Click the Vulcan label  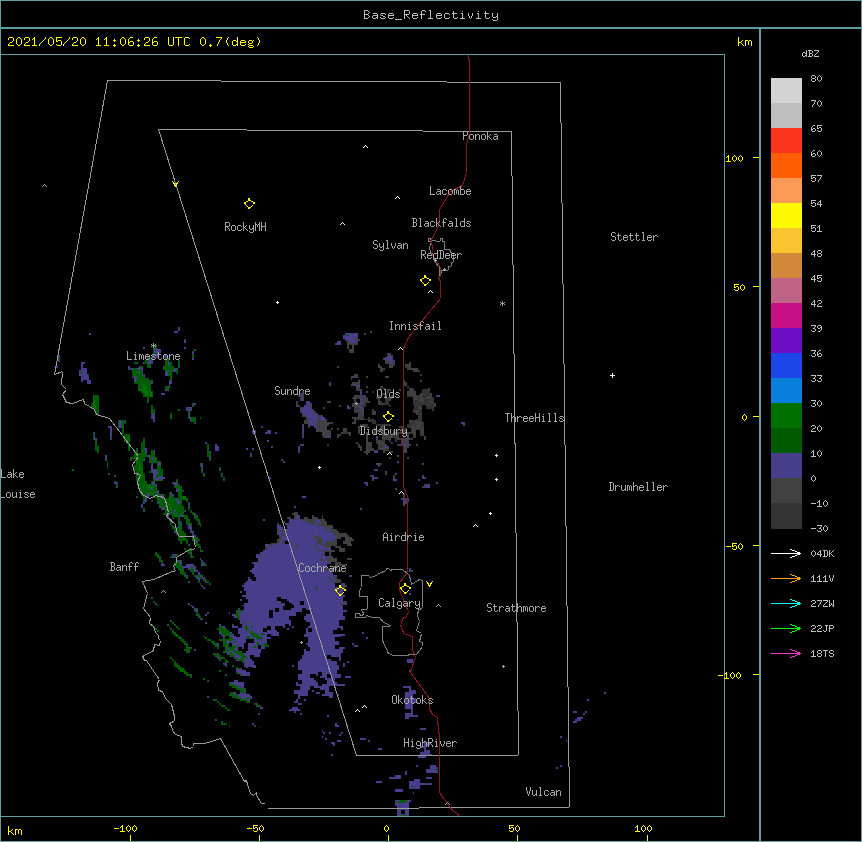(x=543, y=792)
